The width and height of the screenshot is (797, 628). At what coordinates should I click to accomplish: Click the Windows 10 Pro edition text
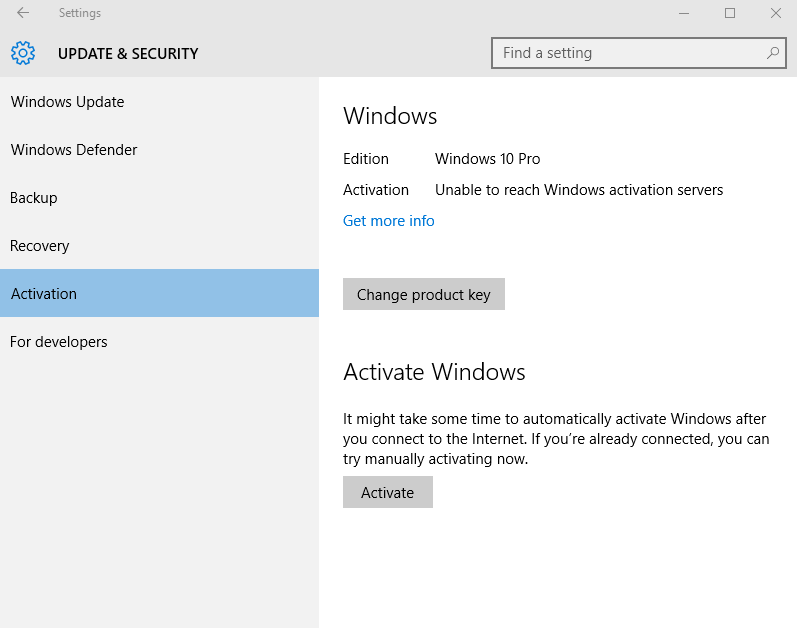pos(487,159)
